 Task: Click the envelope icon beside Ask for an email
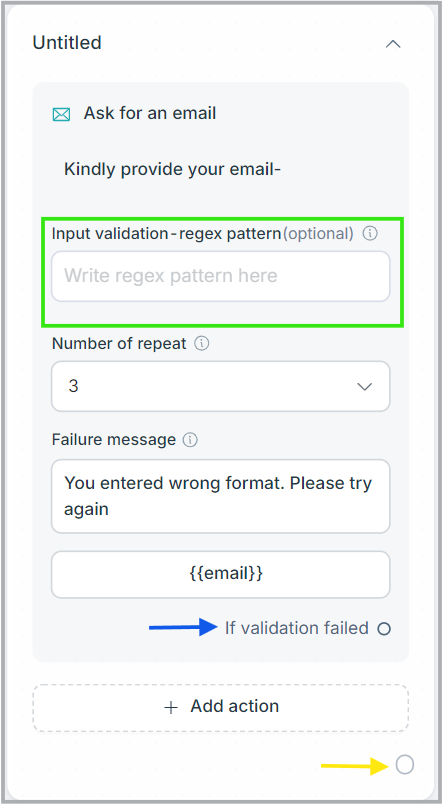click(x=62, y=114)
